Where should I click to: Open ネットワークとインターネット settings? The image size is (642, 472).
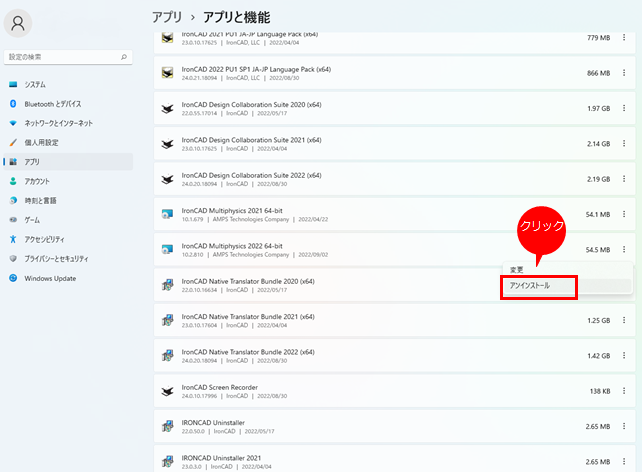coord(58,123)
